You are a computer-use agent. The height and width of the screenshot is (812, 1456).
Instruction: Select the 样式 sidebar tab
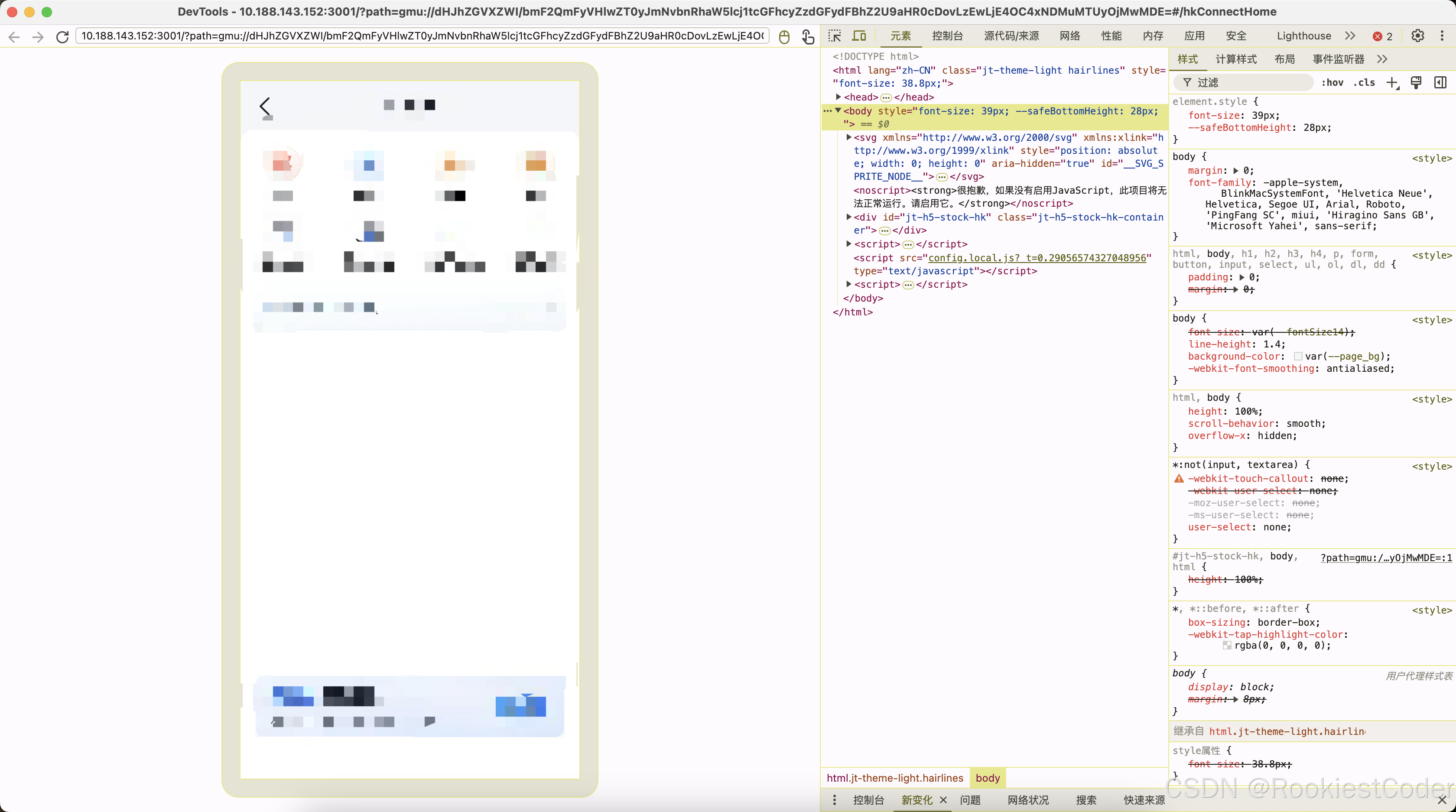(1187, 59)
